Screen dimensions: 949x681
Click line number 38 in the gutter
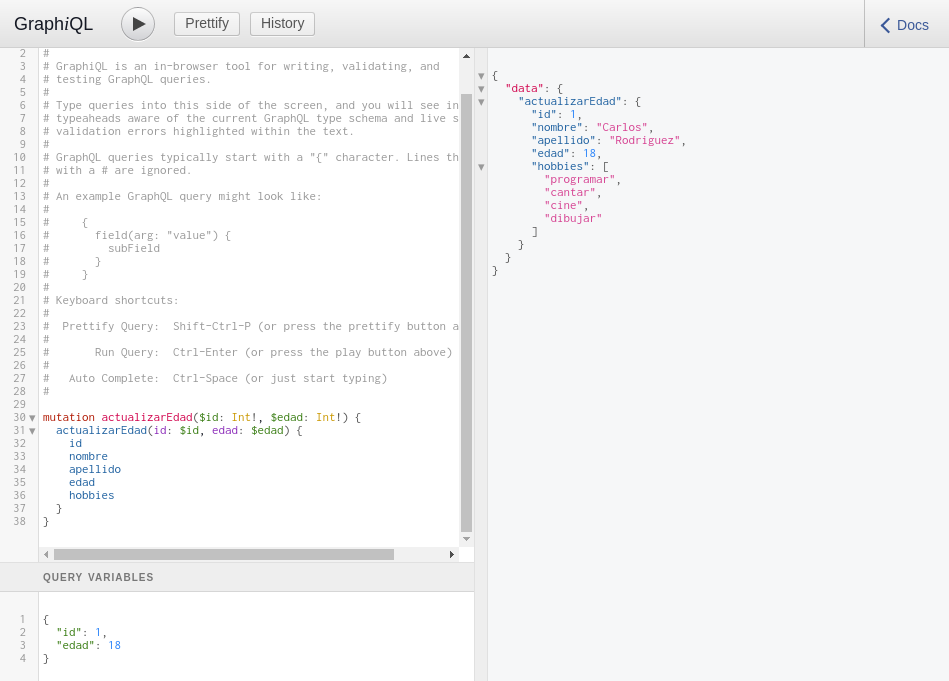19,521
